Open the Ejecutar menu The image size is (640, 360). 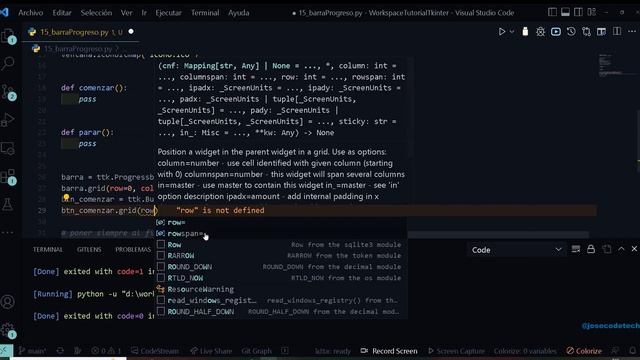(x=168, y=13)
